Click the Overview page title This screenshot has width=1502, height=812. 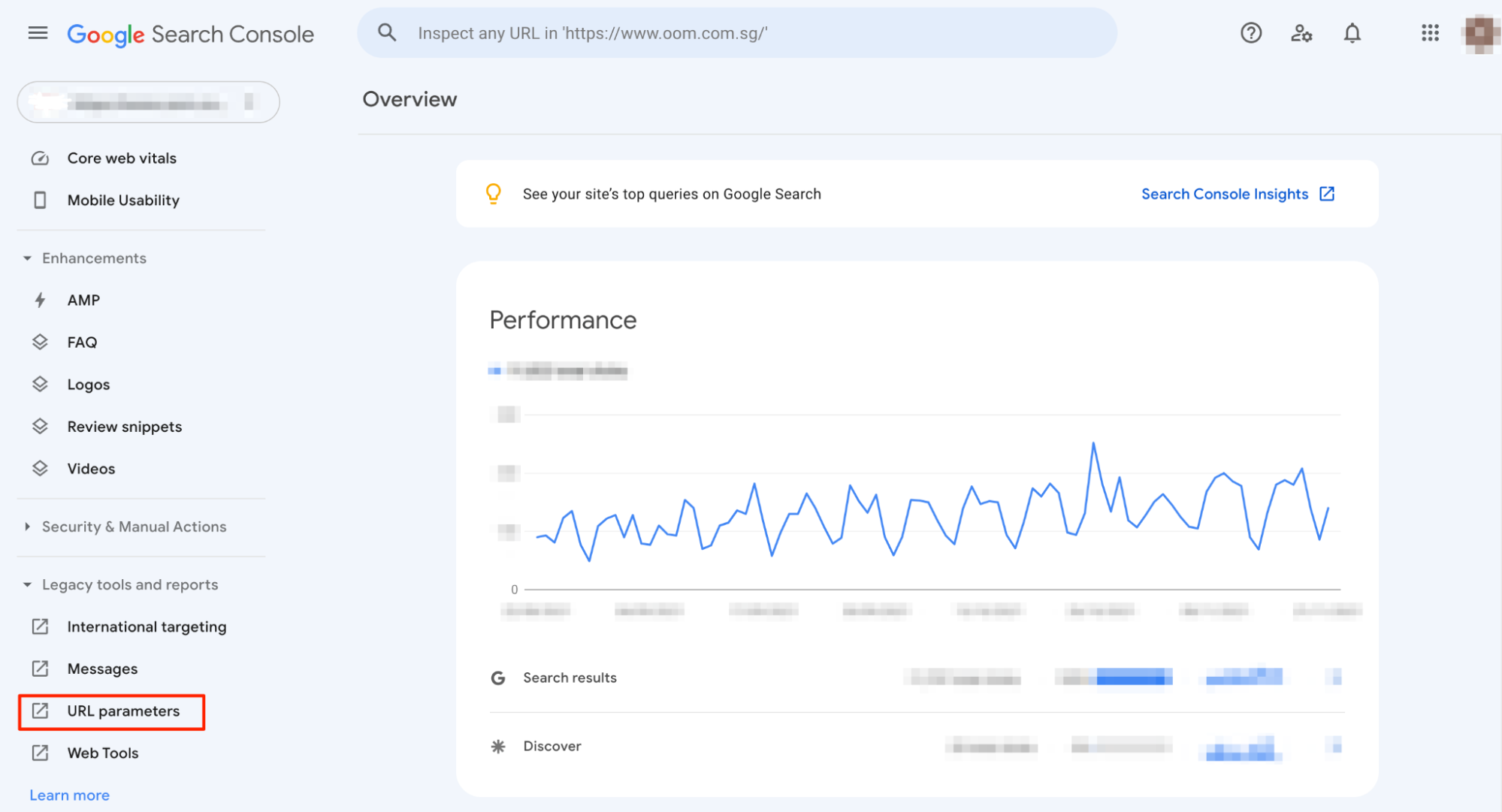[x=409, y=99]
